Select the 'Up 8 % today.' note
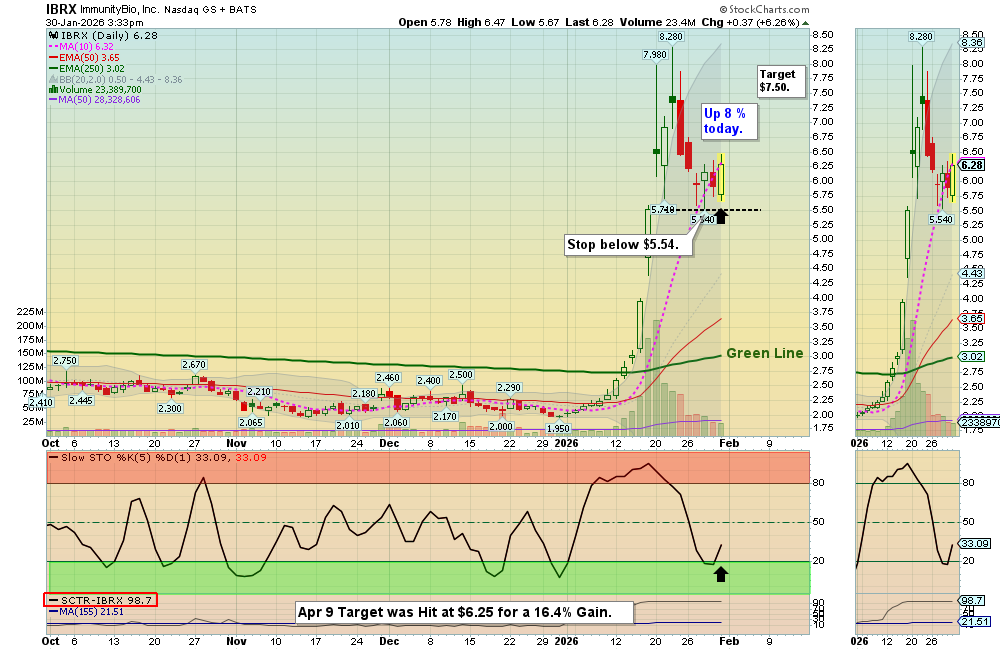The height and width of the screenshot is (650, 1000). (729, 121)
